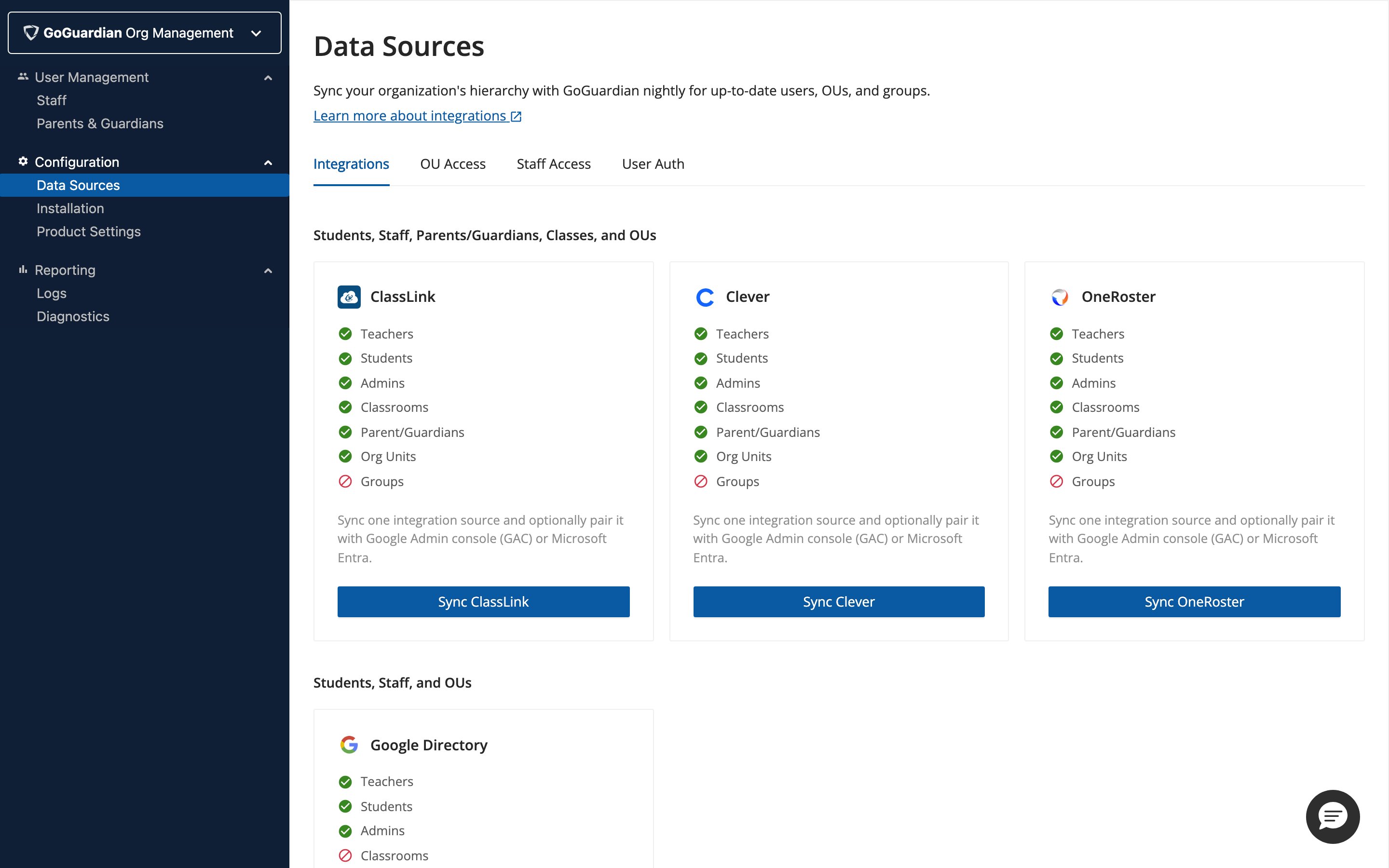This screenshot has height=868, width=1389.
Task: Click ClassLink Org Units check icon
Action: (x=345, y=456)
